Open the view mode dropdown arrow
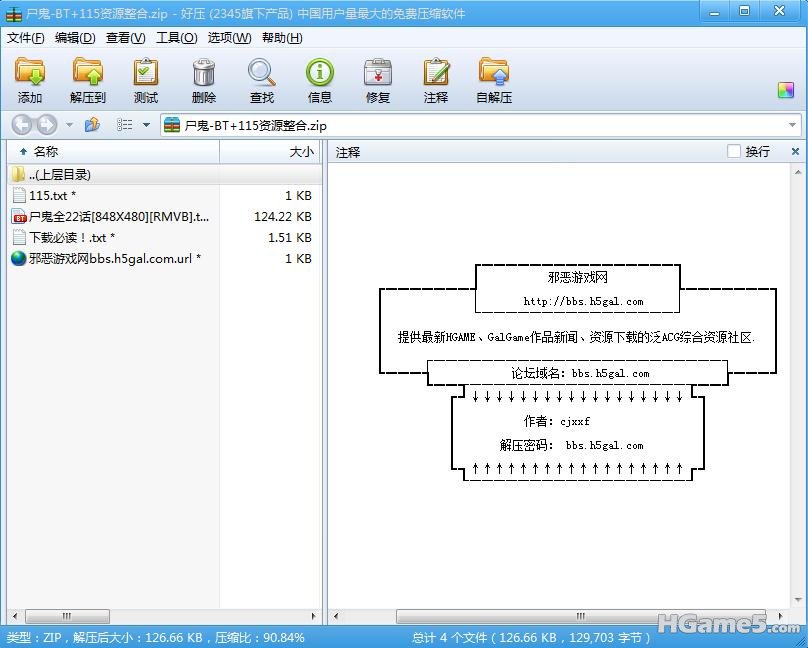 (x=146, y=126)
